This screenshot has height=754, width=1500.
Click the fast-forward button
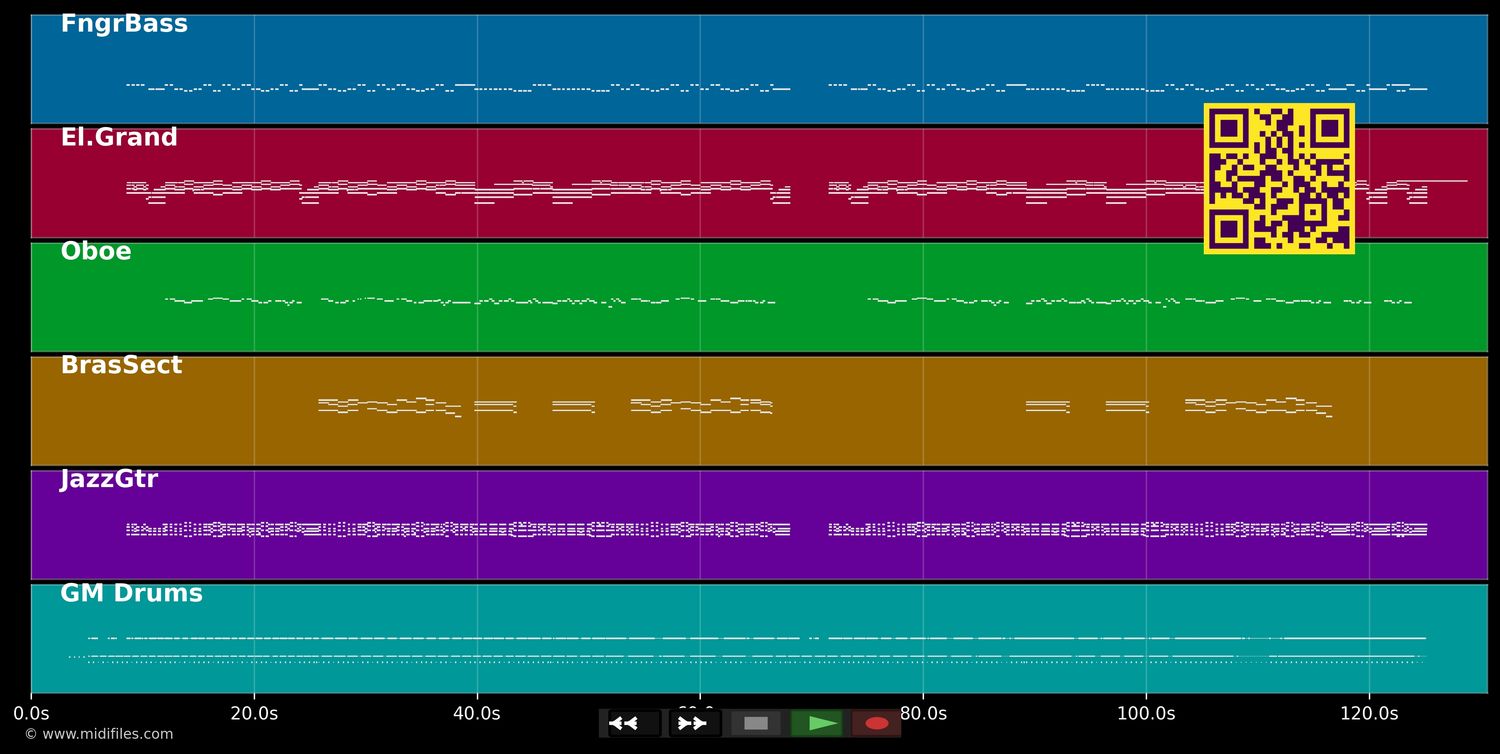pyautogui.click(x=694, y=723)
